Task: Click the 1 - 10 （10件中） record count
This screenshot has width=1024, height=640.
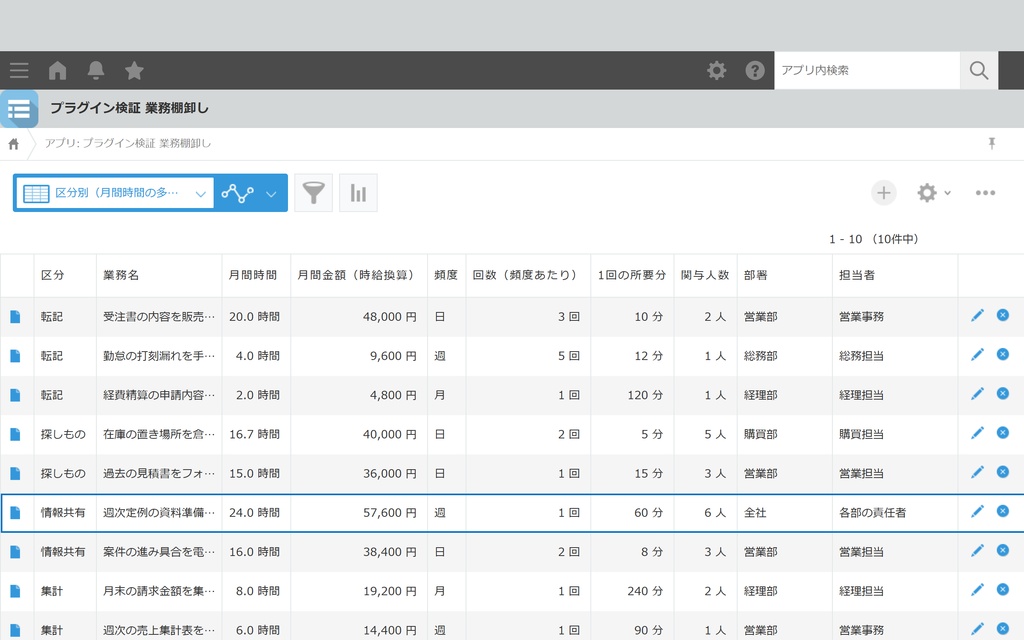Action: pos(874,239)
